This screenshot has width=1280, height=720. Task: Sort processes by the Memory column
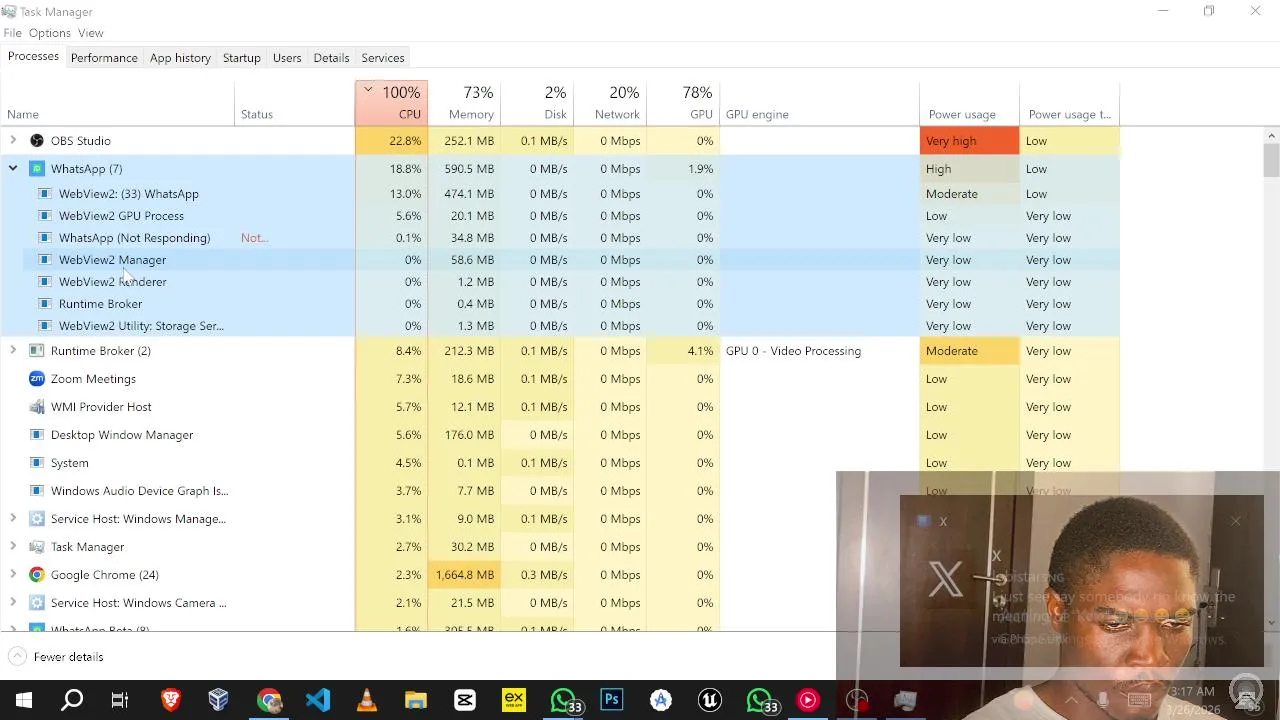464,103
